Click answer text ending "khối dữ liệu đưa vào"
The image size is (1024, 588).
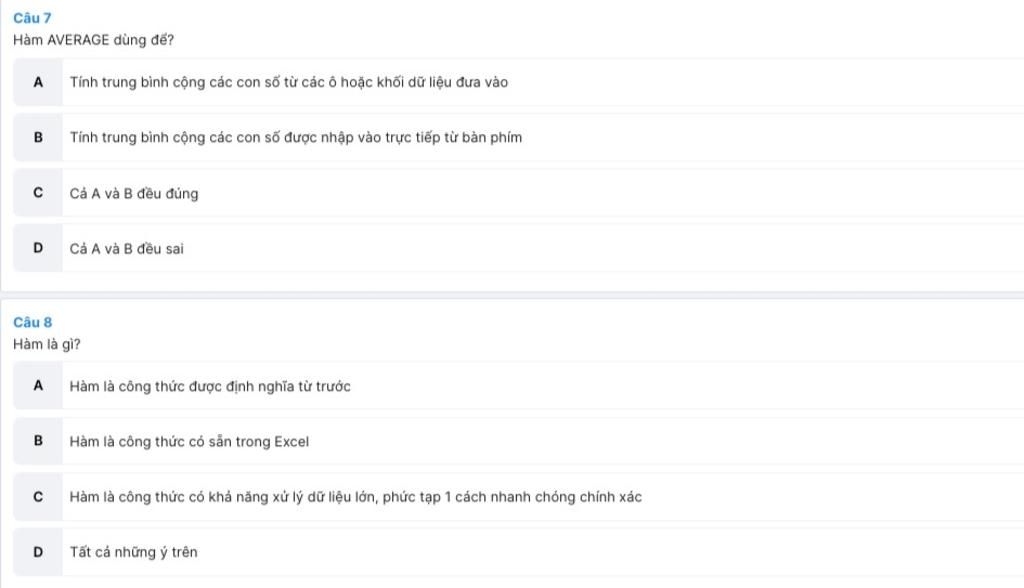coord(288,82)
